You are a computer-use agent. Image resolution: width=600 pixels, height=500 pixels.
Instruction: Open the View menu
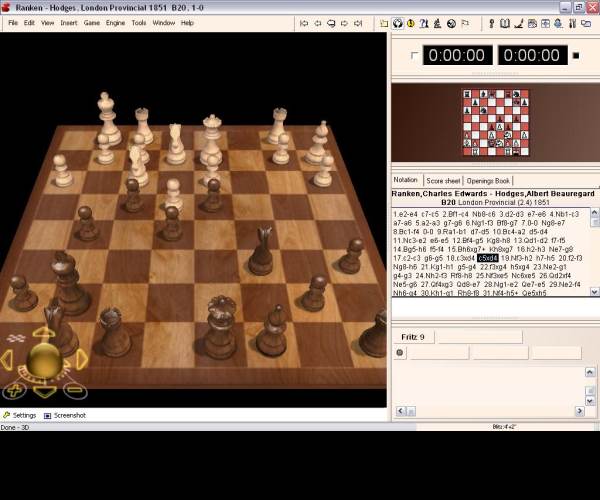(x=47, y=23)
